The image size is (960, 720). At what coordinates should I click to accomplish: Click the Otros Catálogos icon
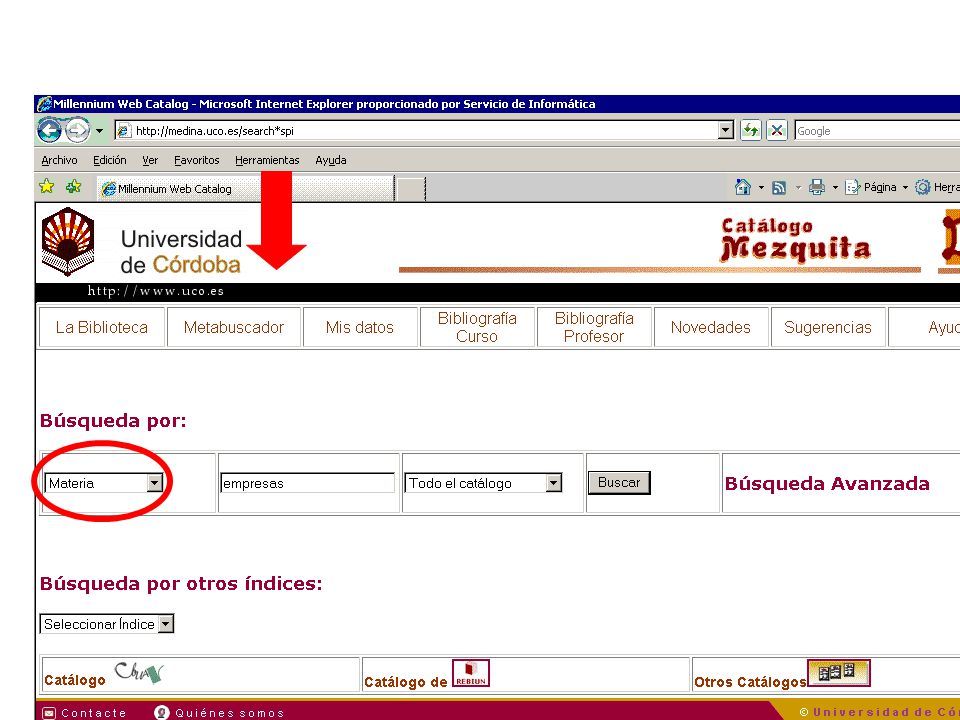click(839, 673)
